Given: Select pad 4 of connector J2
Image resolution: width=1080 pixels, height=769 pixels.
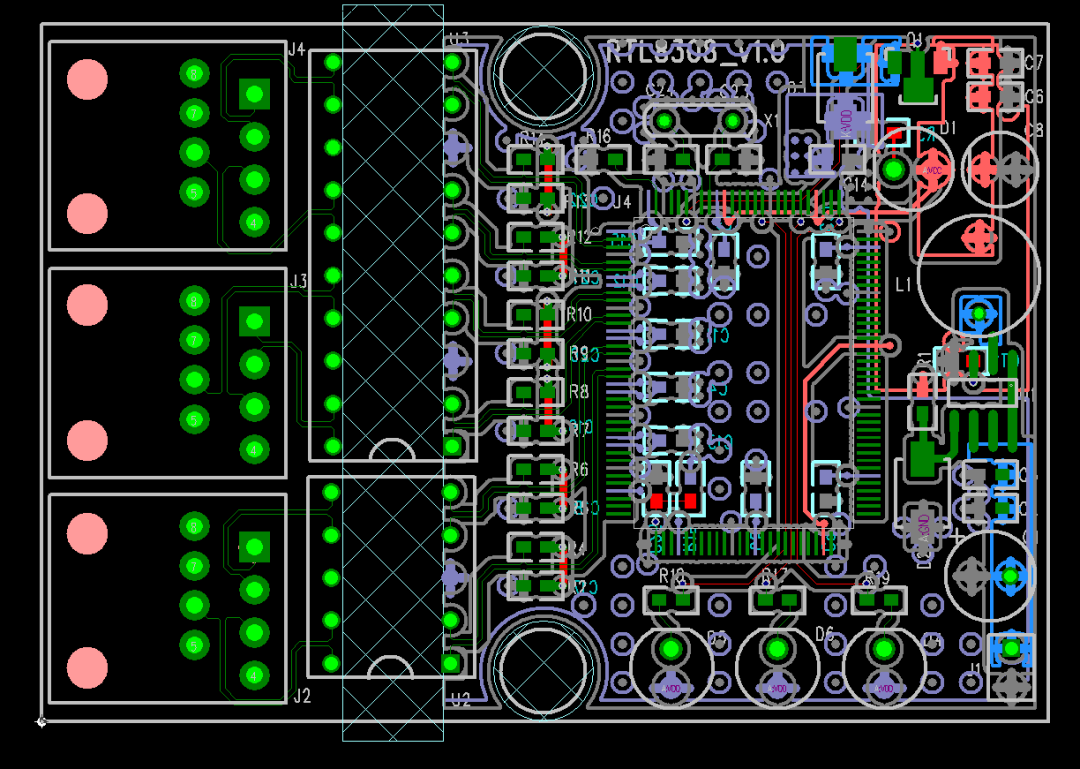Looking at the screenshot, I should 254,675.
